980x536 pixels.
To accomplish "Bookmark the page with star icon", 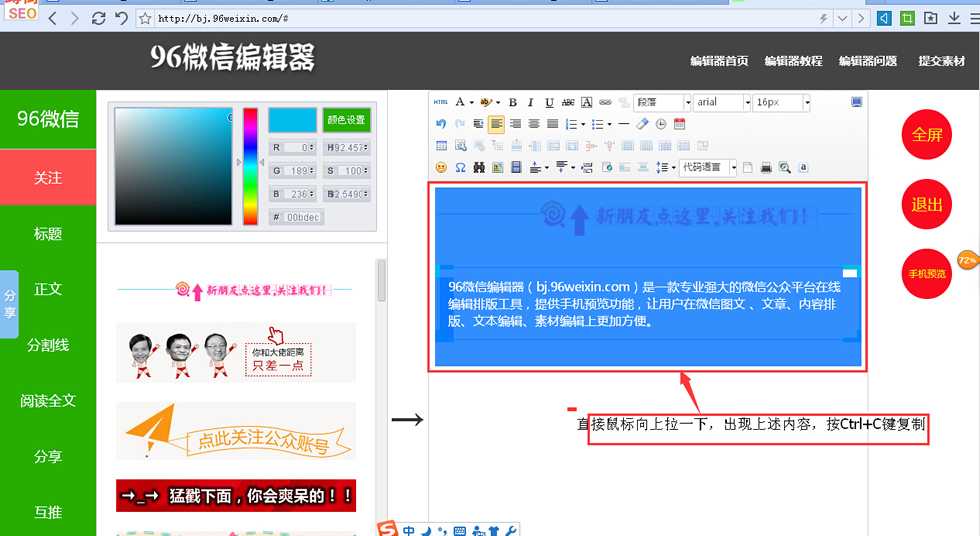I will [145, 19].
